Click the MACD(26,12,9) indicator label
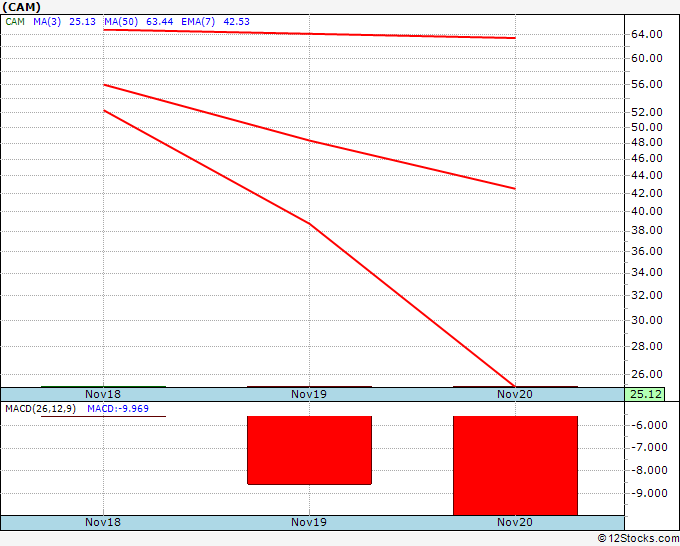The image size is (680, 546). click(40, 409)
